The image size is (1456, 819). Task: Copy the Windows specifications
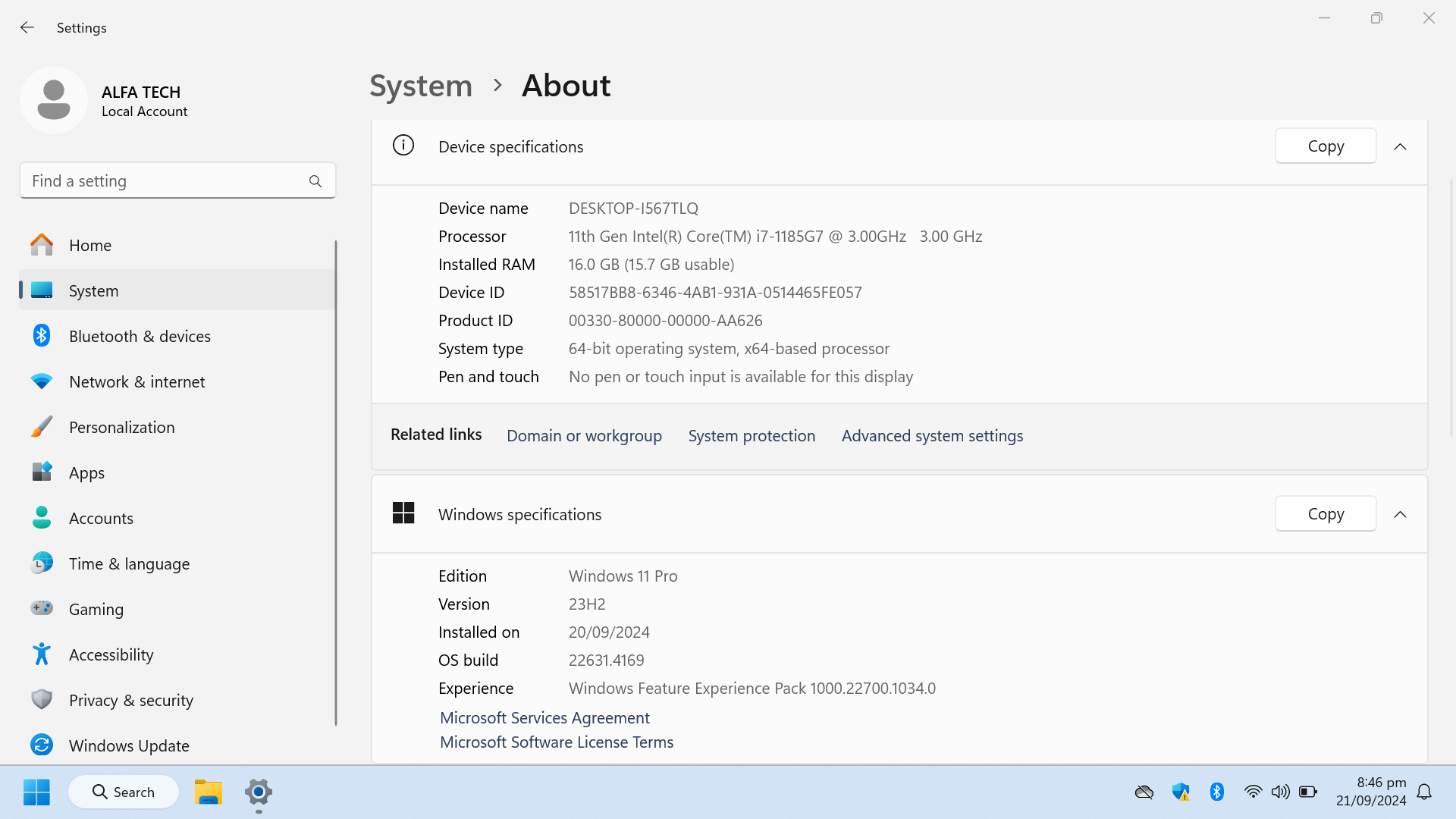(x=1326, y=513)
